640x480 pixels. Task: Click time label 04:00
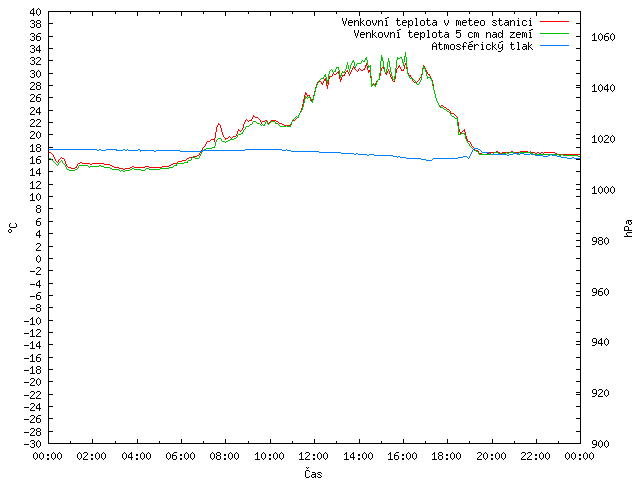coord(136,456)
